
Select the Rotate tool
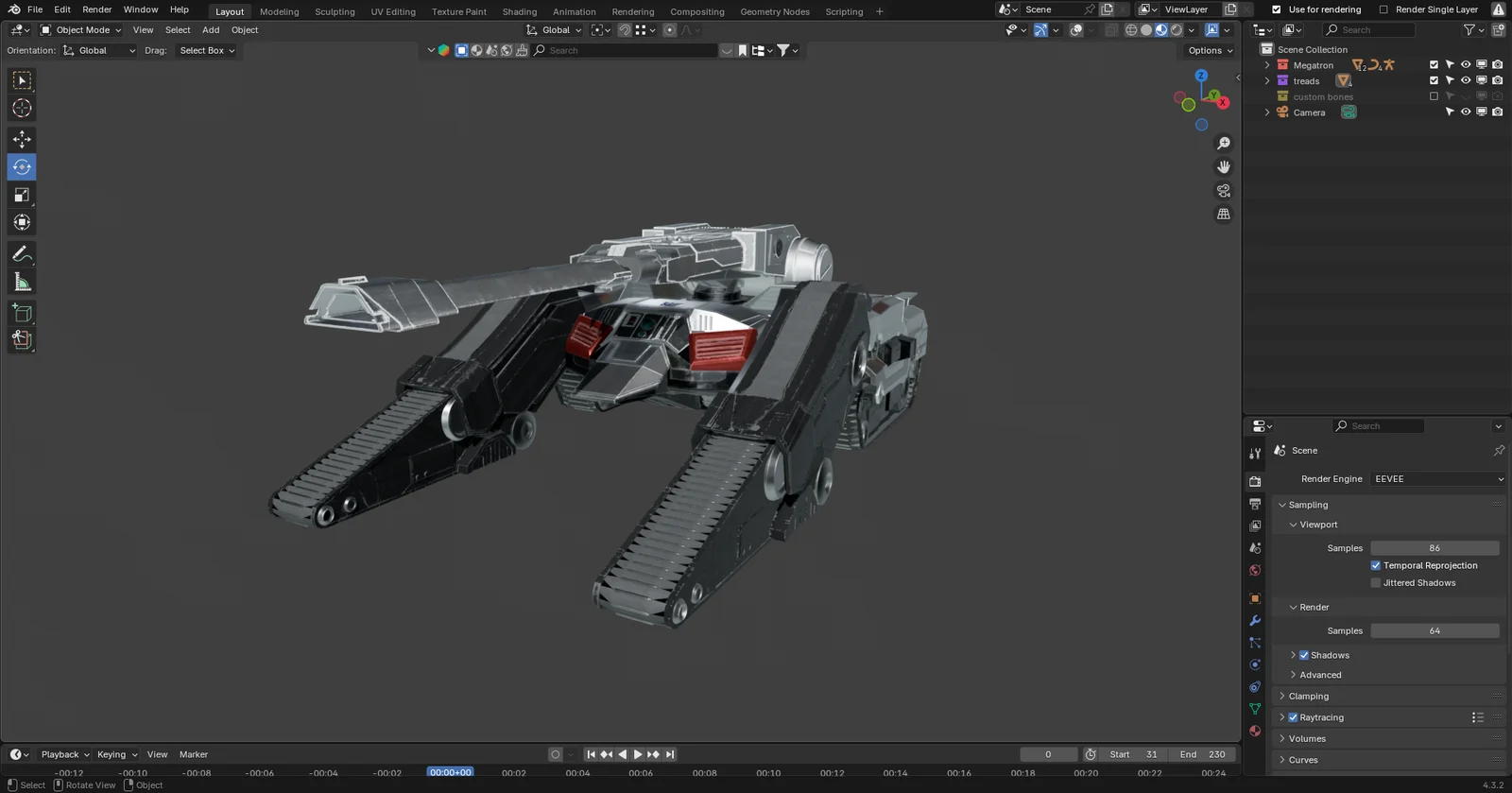[x=22, y=167]
